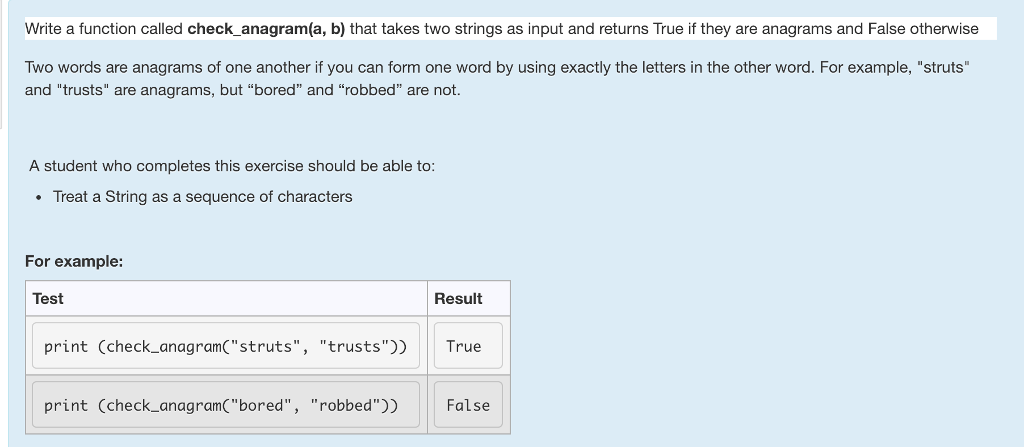Viewport: 1024px width, 447px height.
Task: Click the highlighted sentence starting 'Write a function'
Action: [x=502, y=29]
